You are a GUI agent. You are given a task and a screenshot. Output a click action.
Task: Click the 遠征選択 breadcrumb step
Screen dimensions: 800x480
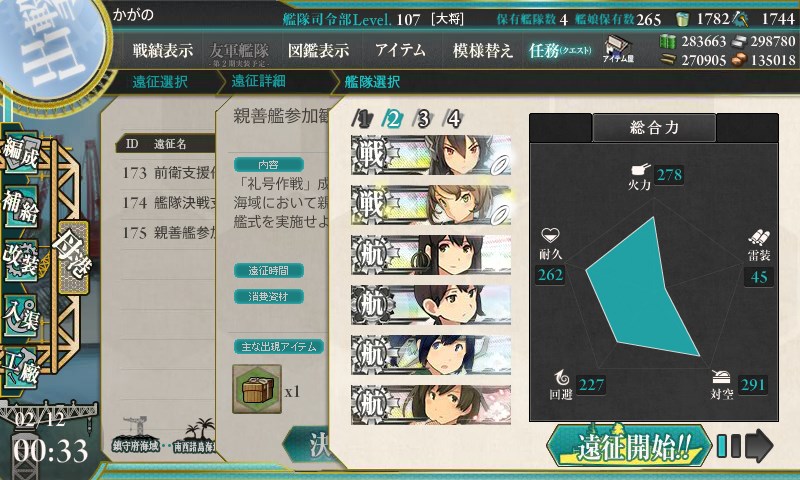(x=160, y=82)
